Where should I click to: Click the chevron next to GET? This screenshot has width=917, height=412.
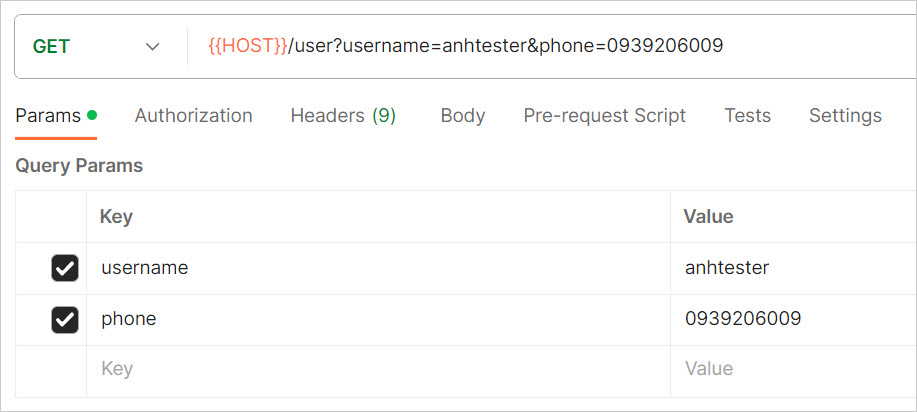click(x=153, y=47)
